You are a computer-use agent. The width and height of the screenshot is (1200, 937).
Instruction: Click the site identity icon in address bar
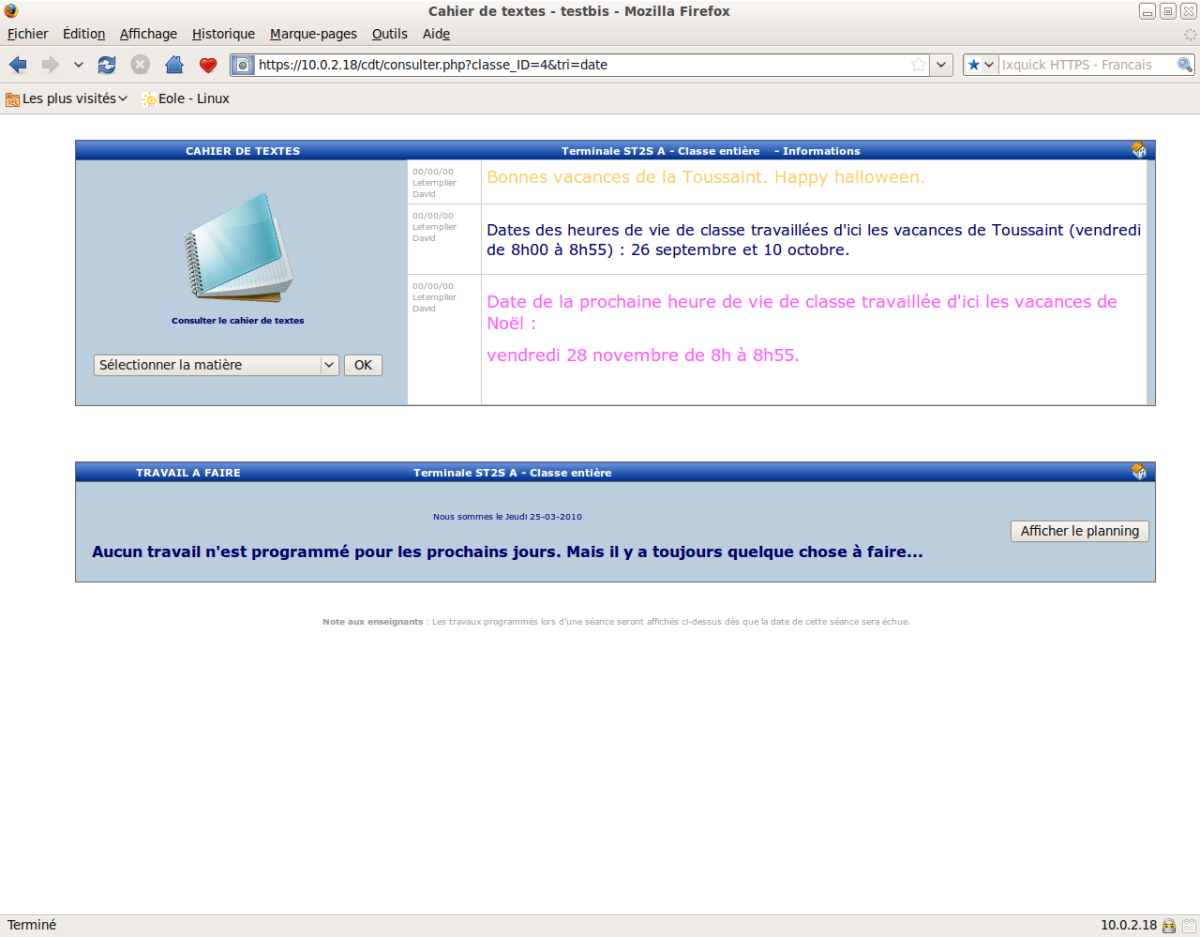[243, 65]
